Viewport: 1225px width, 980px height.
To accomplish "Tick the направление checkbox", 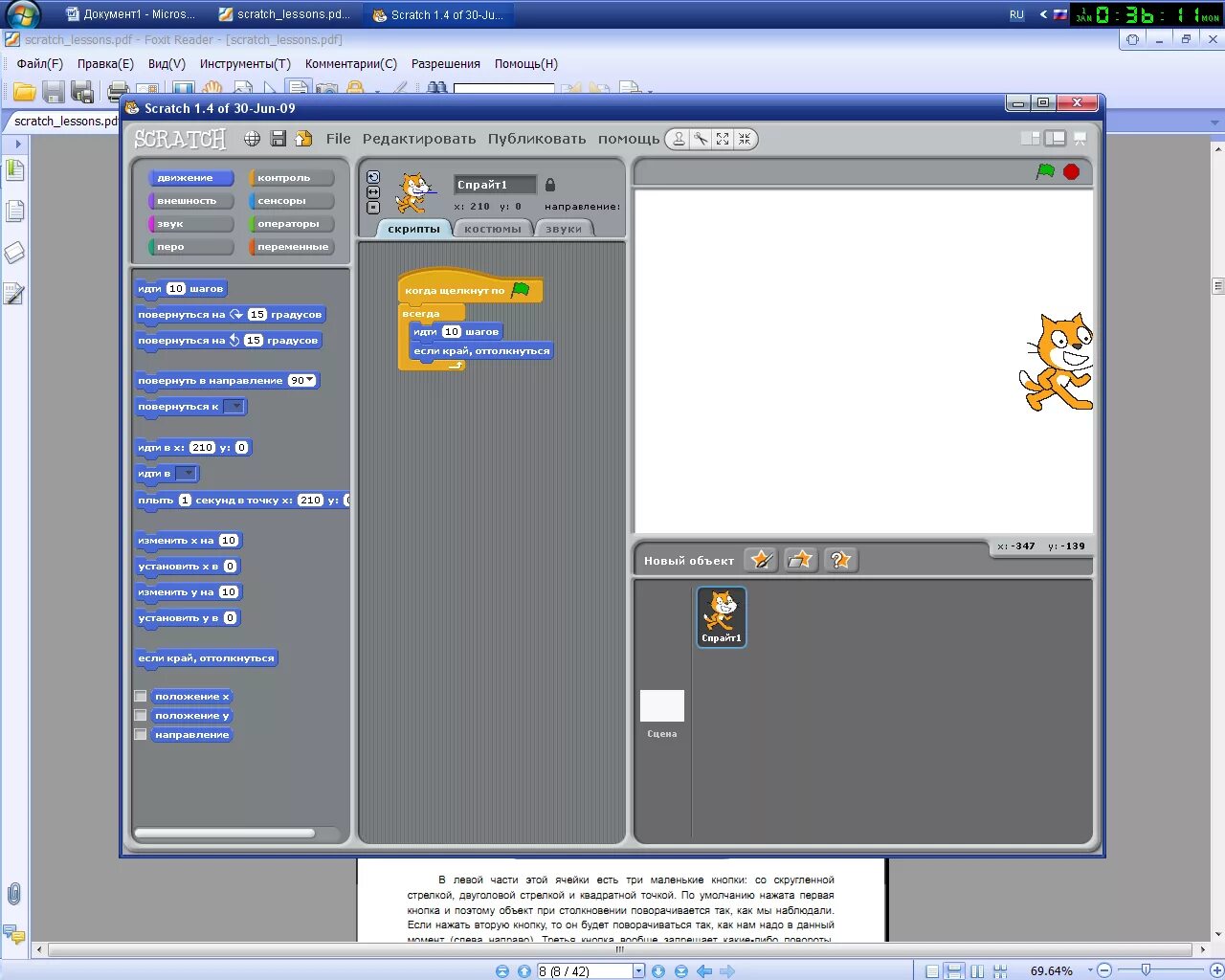I will 141,735.
